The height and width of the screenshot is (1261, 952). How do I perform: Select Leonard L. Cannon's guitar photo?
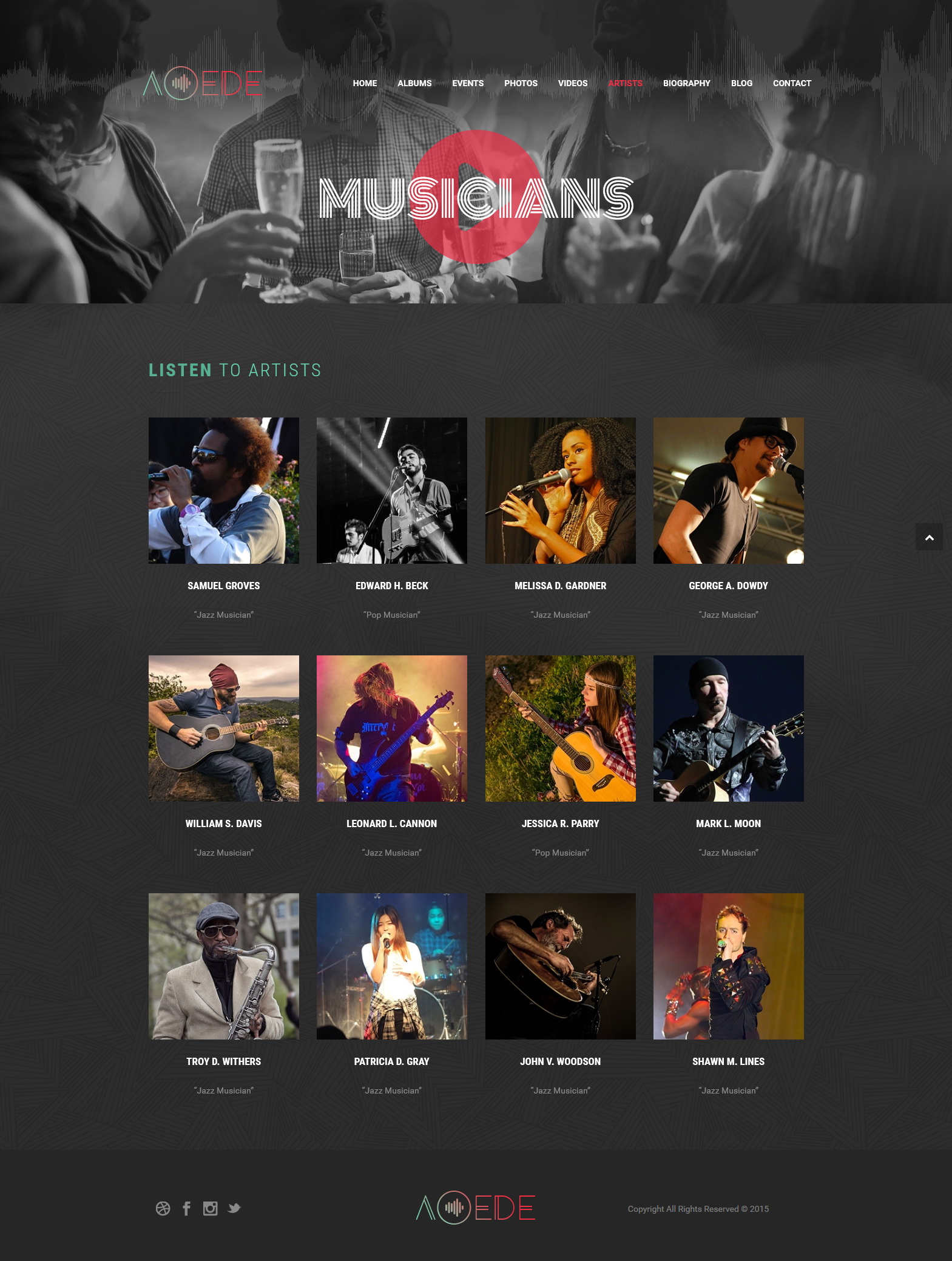[x=391, y=728]
